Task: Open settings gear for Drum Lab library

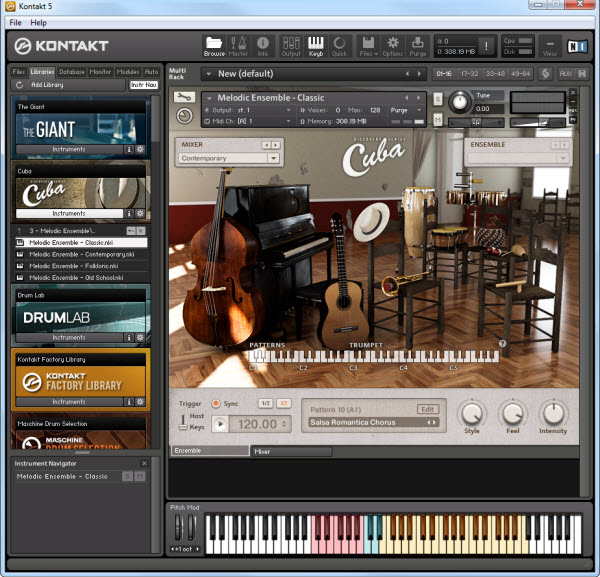Action: pos(140,337)
